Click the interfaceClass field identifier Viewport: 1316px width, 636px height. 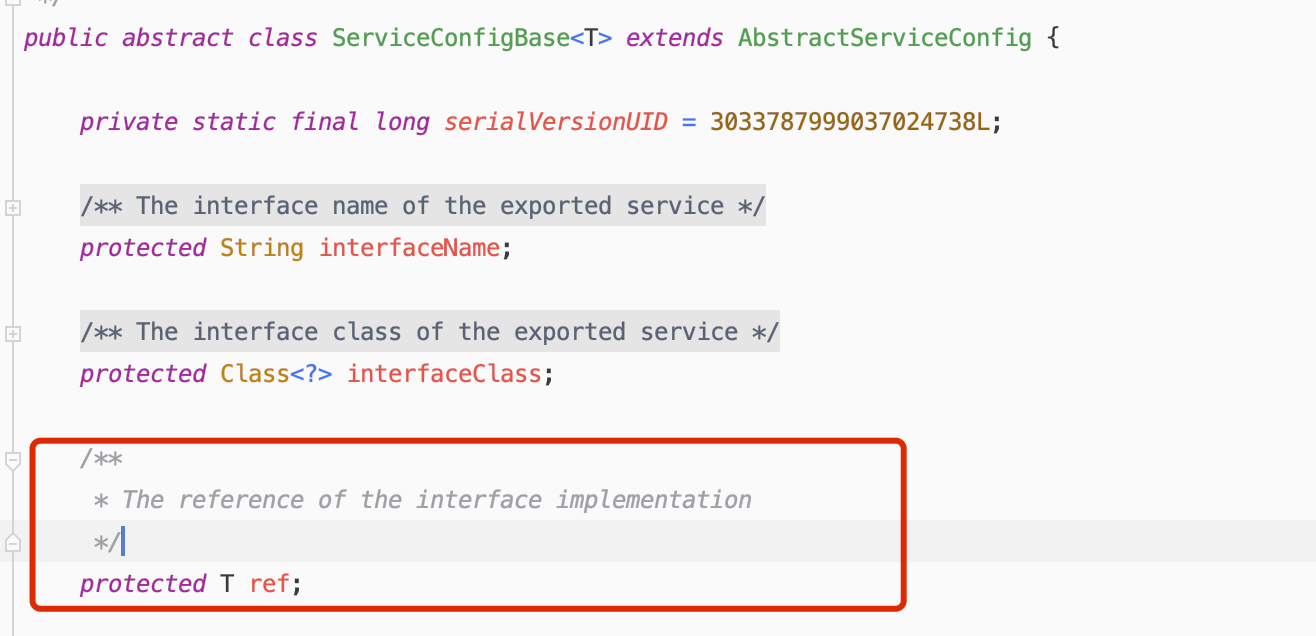point(444,374)
